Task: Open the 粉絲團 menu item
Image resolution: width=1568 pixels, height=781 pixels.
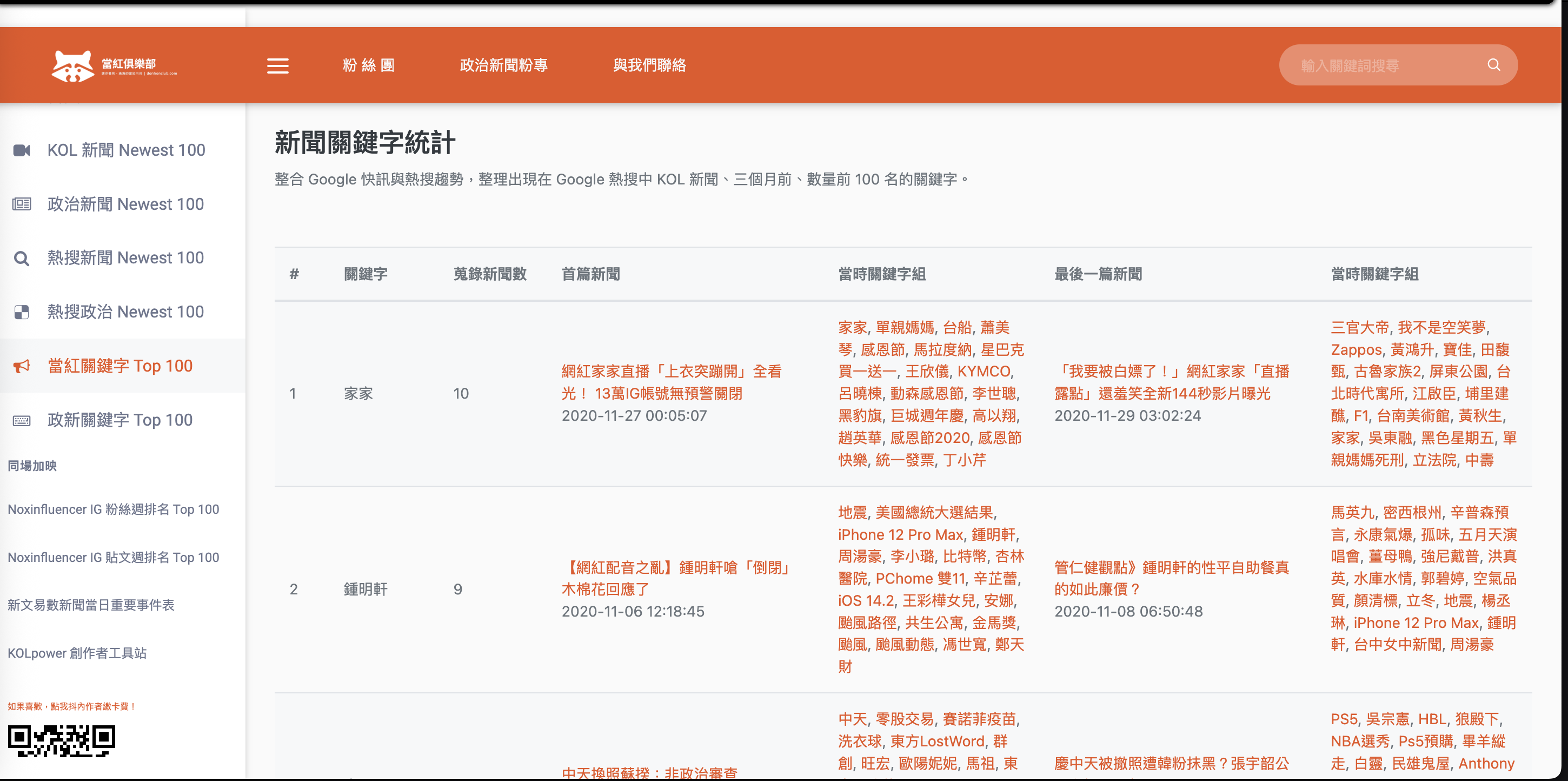Action: 368,65
